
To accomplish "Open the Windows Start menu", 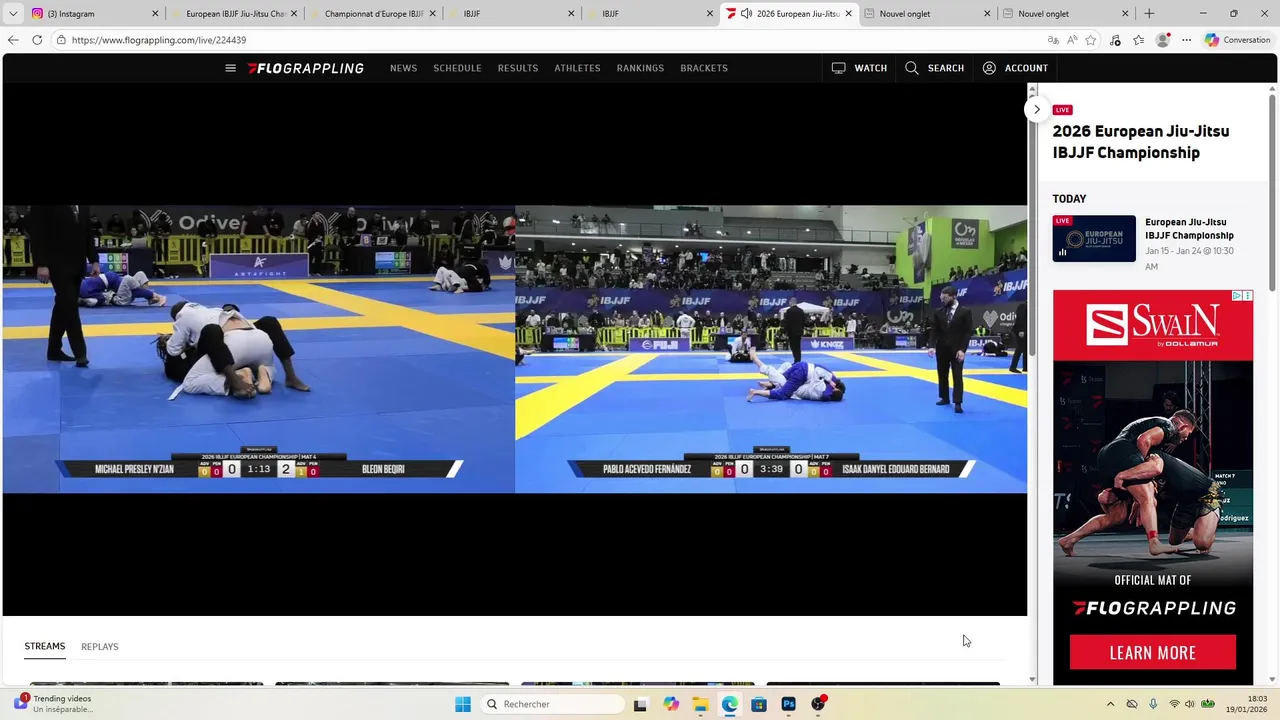I will tap(463, 704).
